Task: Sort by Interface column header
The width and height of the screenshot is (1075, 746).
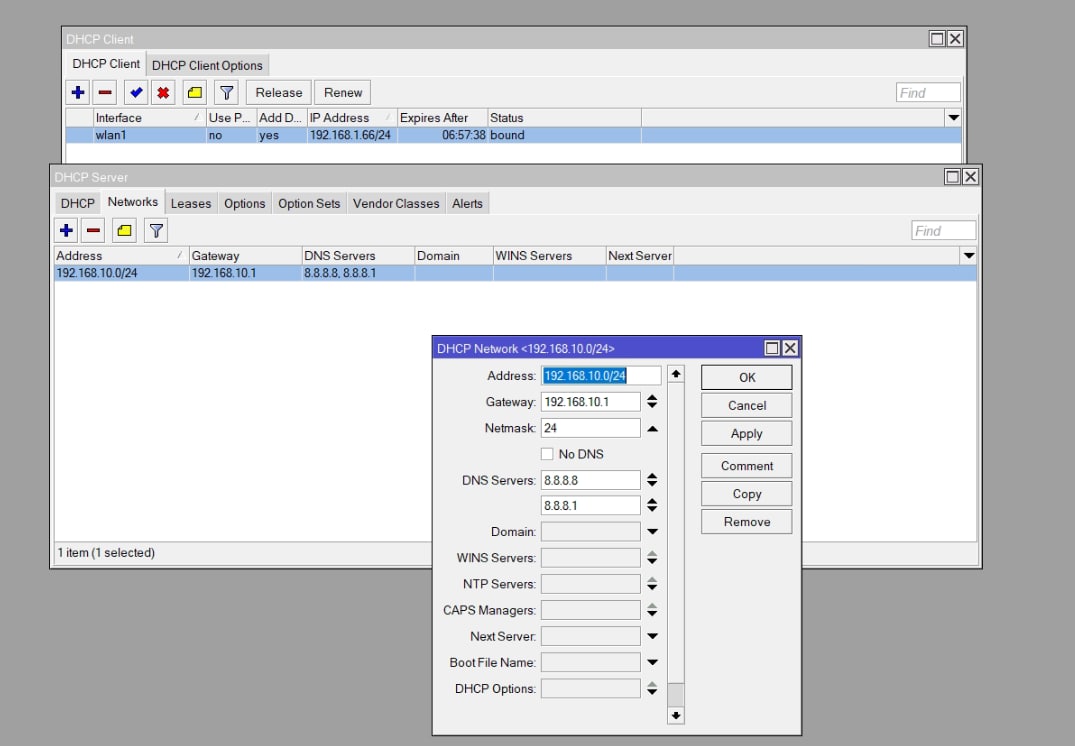Action: [x=149, y=118]
